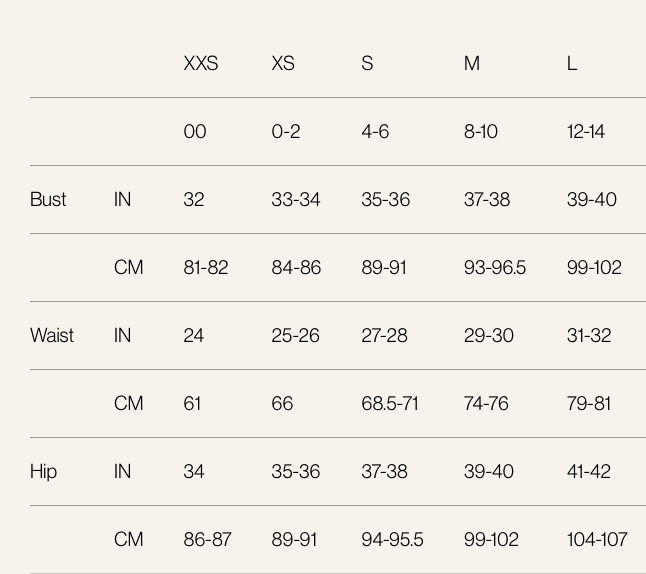This screenshot has width=646, height=574.
Task: Click the 4-6 numeric size cell
Action: [x=375, y=131]
